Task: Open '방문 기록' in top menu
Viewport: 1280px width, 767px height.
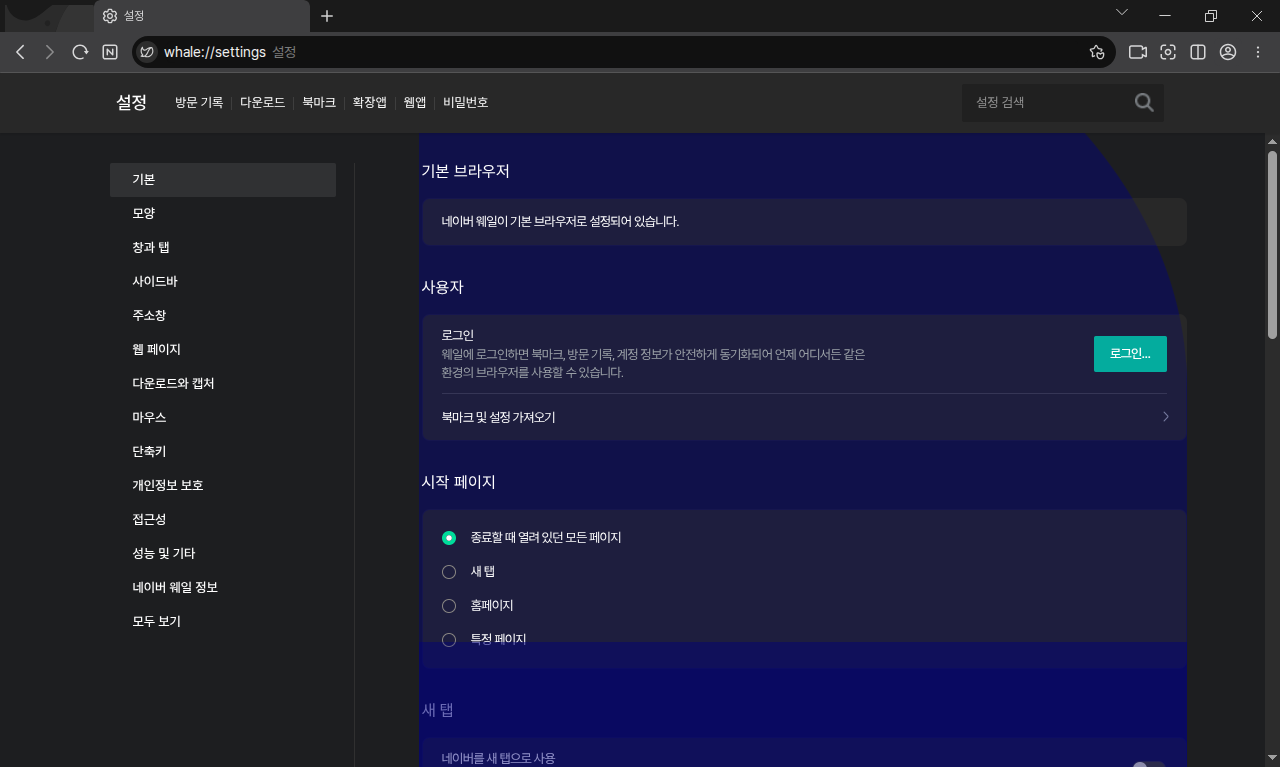Action: [x=199, y=102]
